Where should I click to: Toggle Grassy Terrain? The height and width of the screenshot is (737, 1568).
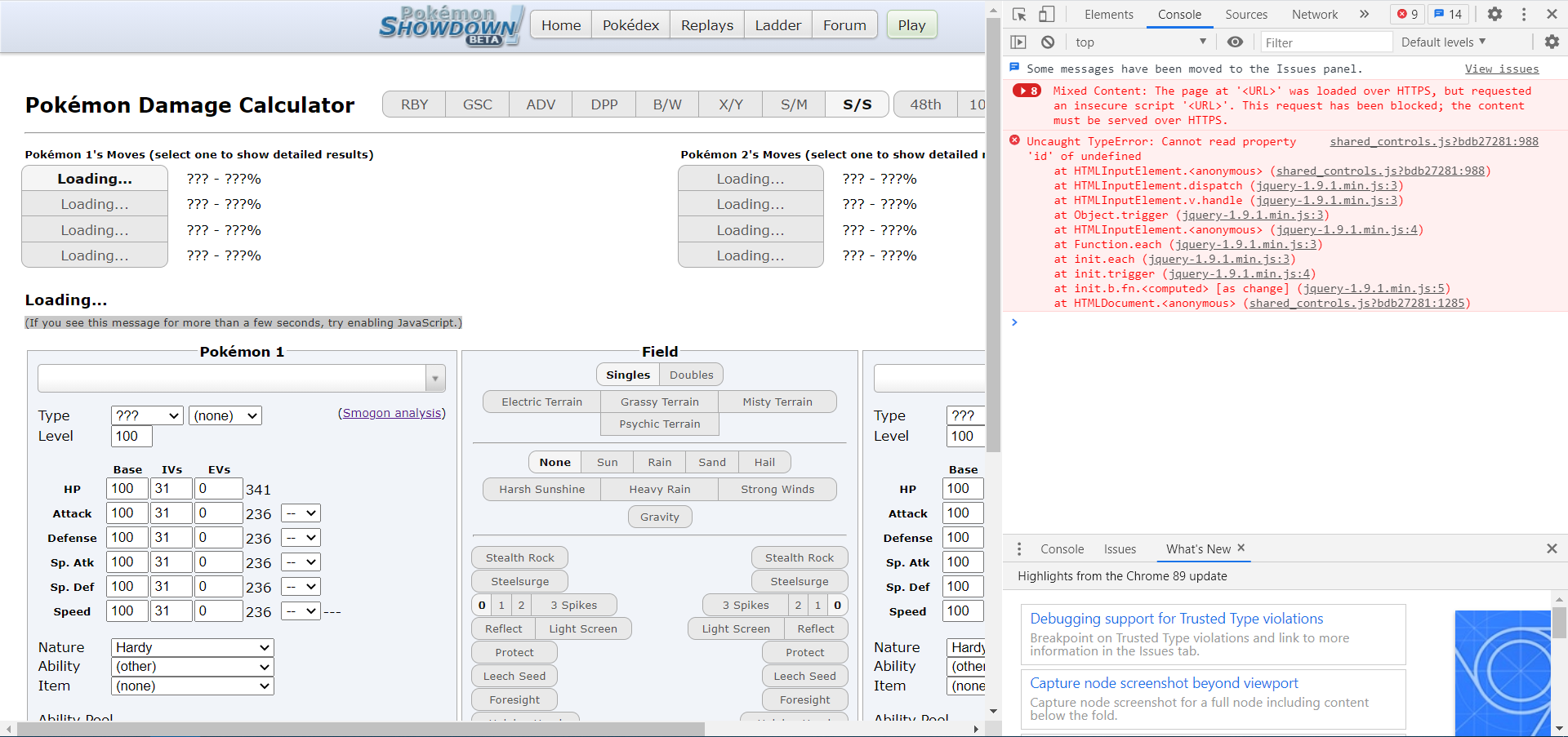coord(660,402)
